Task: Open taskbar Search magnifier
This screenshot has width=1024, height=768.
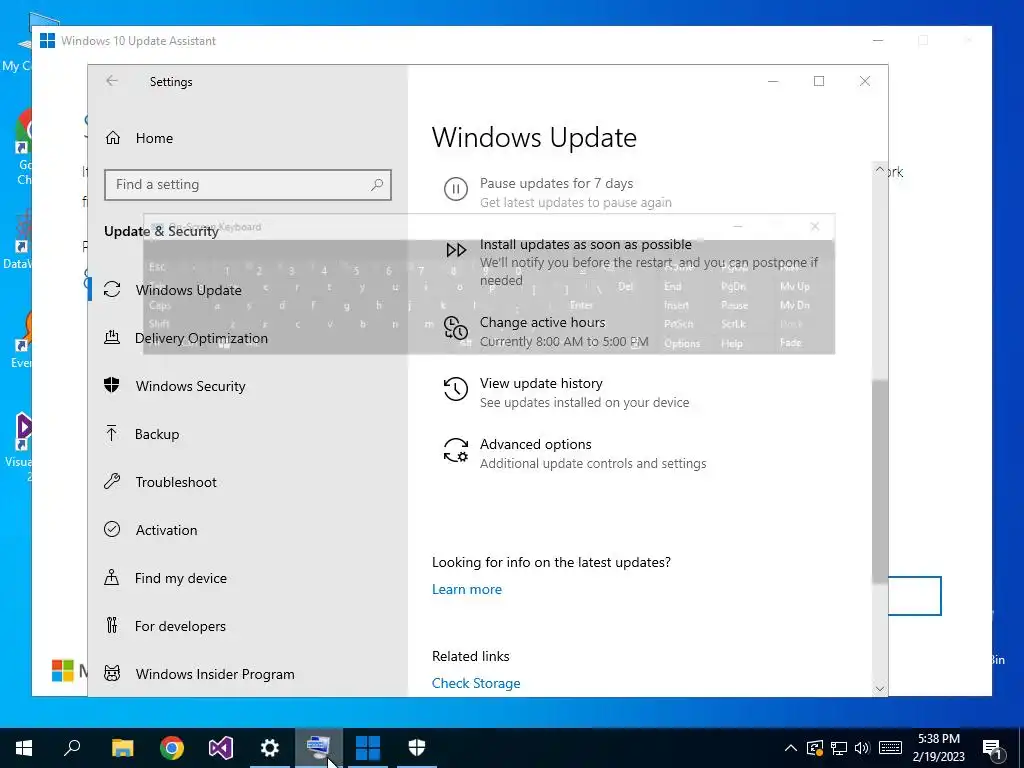Action: (72, 748)
